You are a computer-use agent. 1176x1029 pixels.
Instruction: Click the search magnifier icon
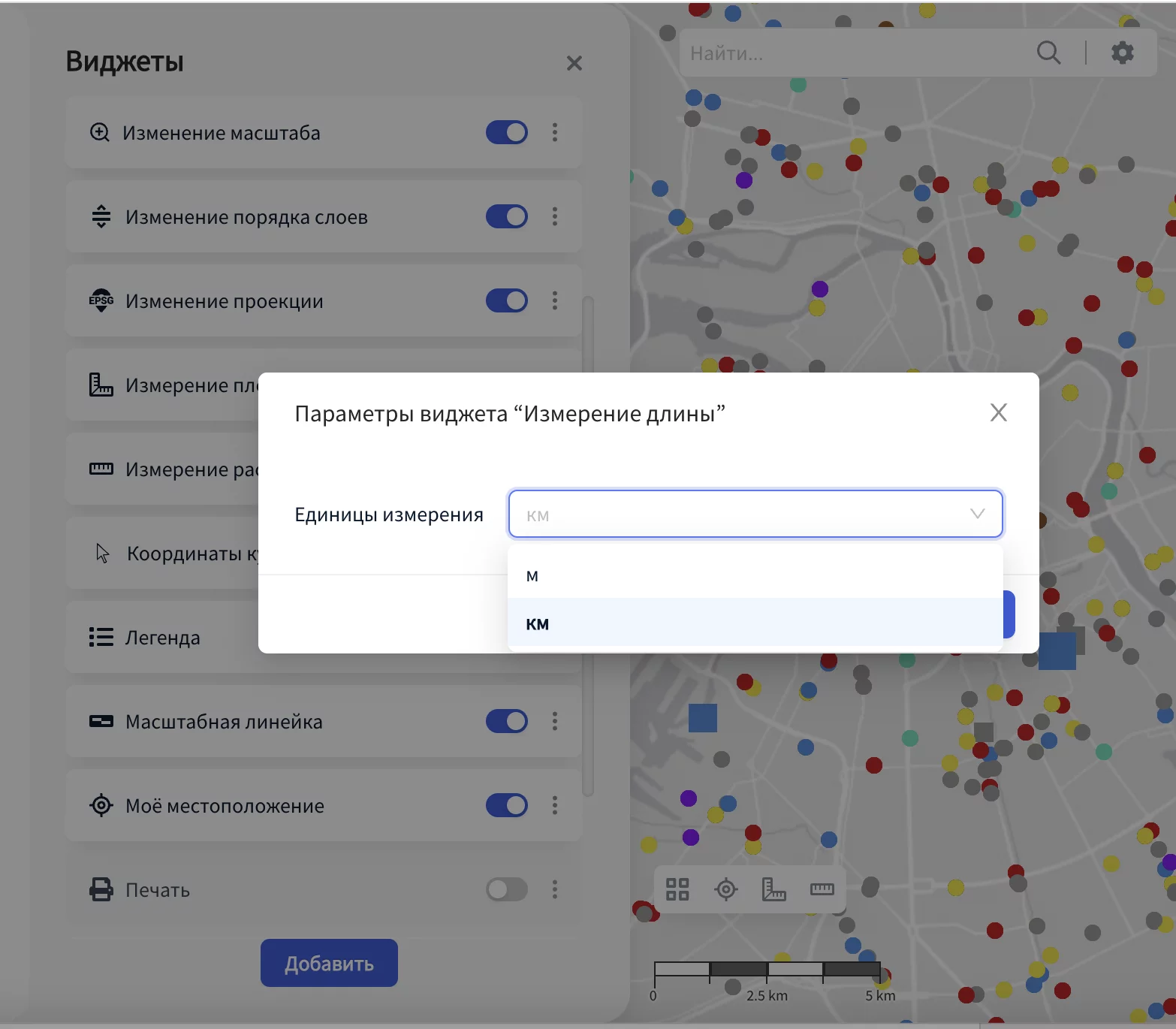pos(1048,53)
